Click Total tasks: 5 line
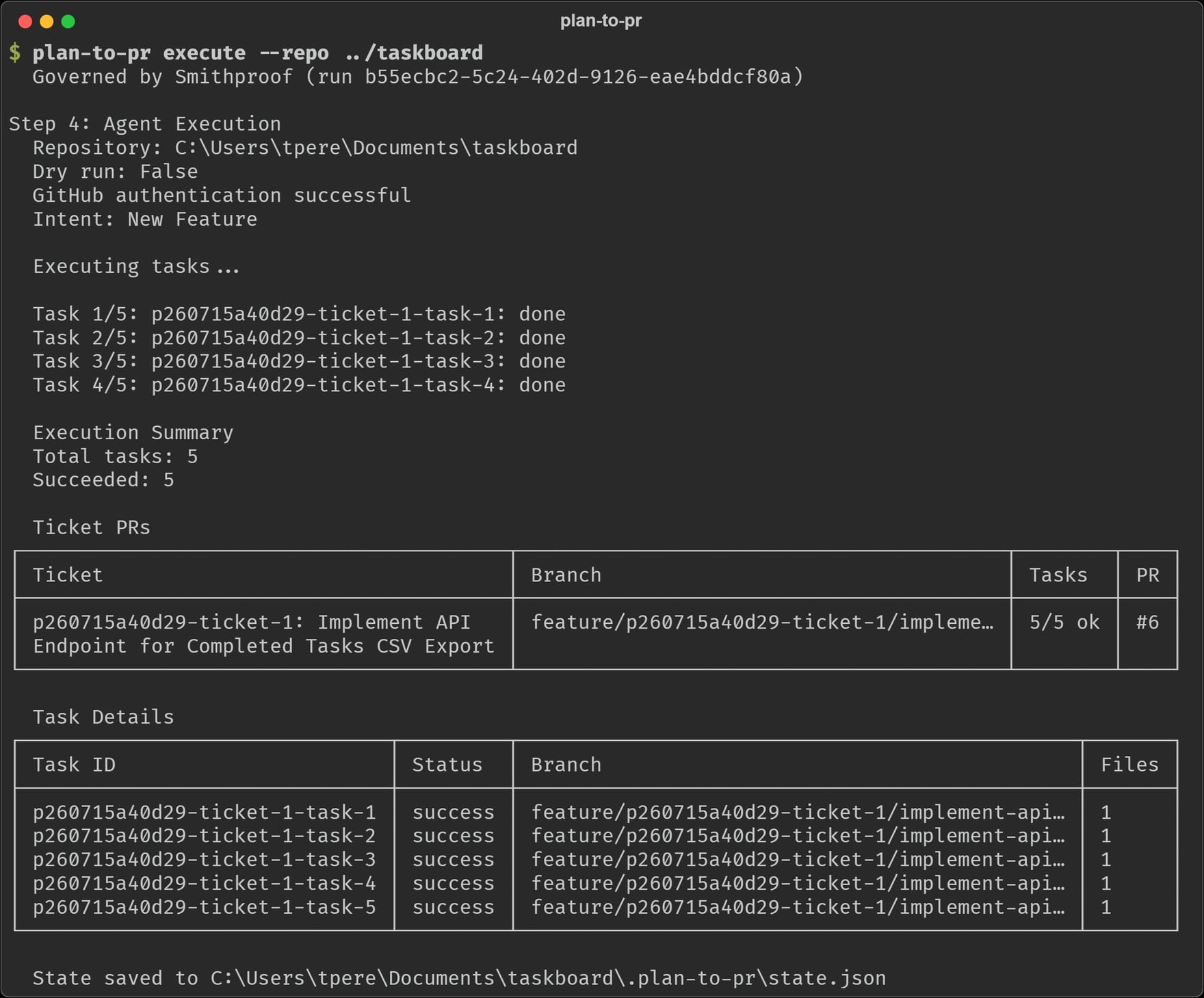 [x=115, y=456]
